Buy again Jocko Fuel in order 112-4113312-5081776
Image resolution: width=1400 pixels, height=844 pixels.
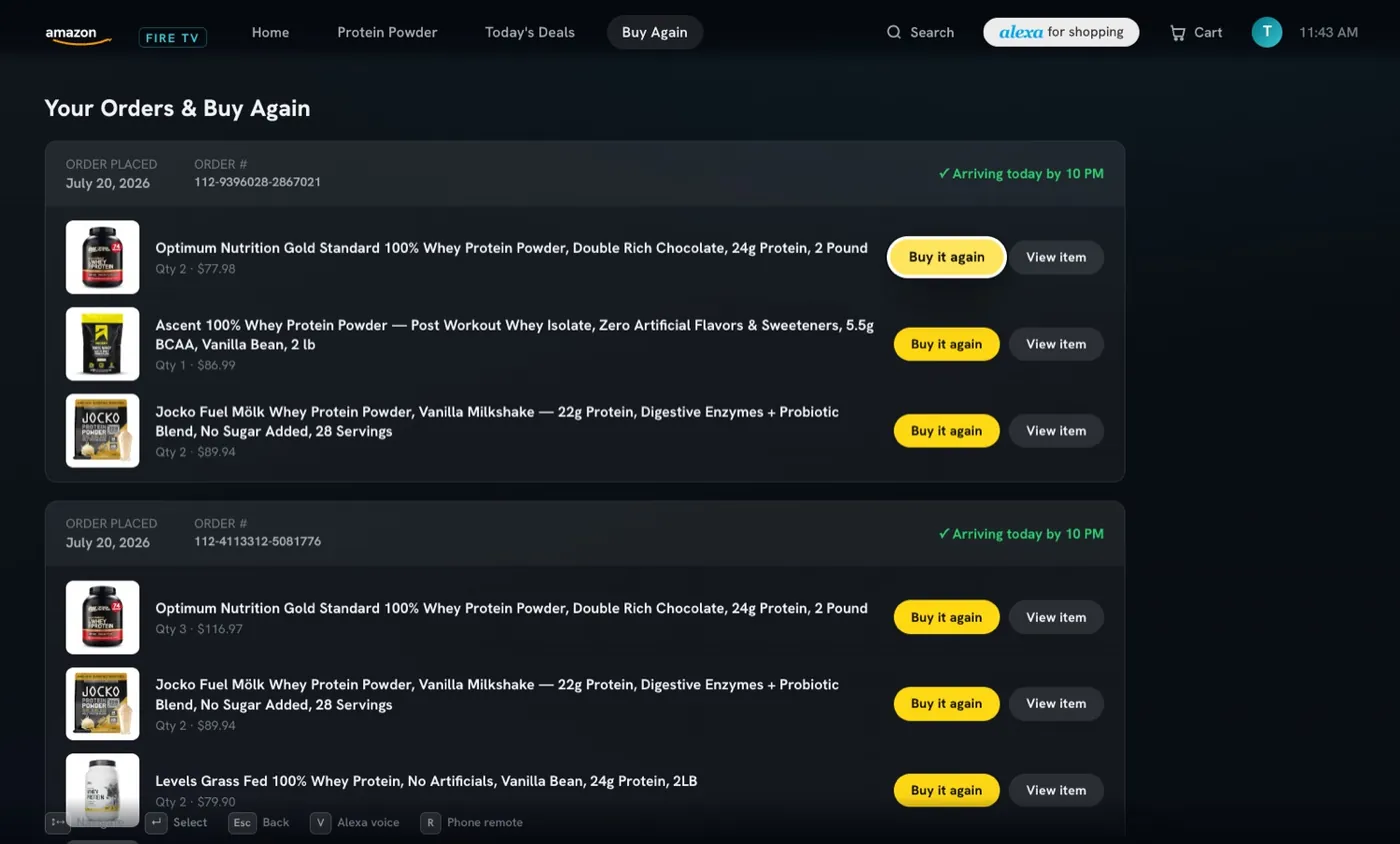click(x=947, y=704)
